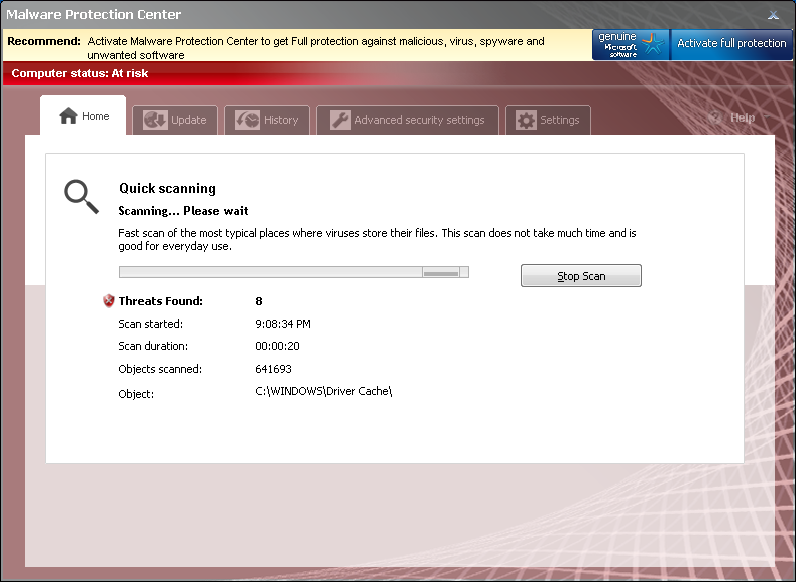
Task: Click the scan duration value 00:00:20
Action: click(x=277, y=346)
